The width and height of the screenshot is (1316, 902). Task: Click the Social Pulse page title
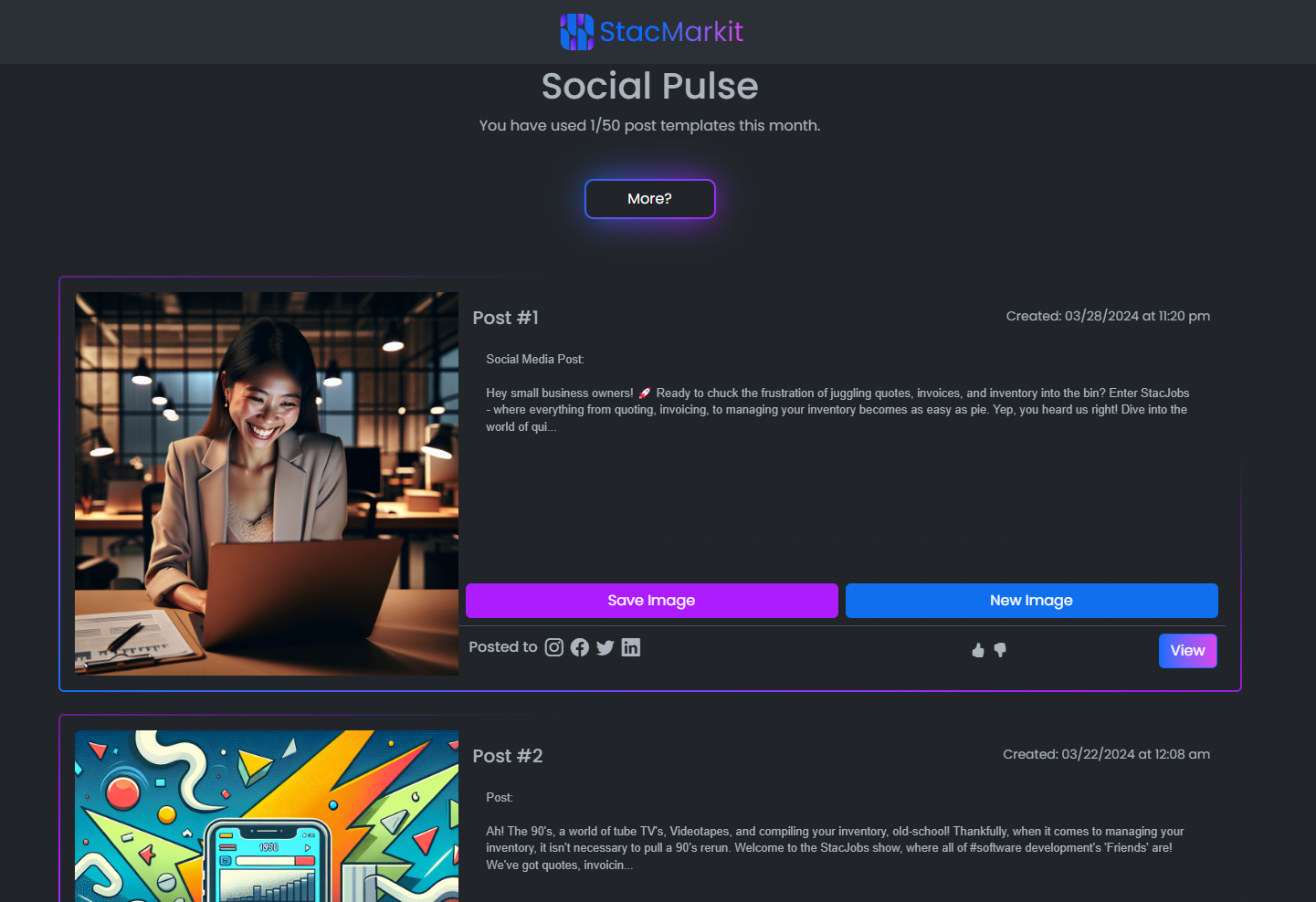(650, 87)
